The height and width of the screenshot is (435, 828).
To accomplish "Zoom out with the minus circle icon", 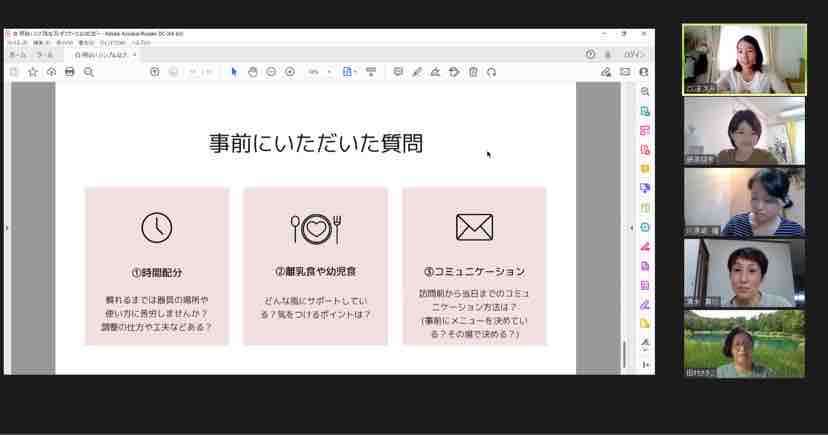I will click(271, 72).
